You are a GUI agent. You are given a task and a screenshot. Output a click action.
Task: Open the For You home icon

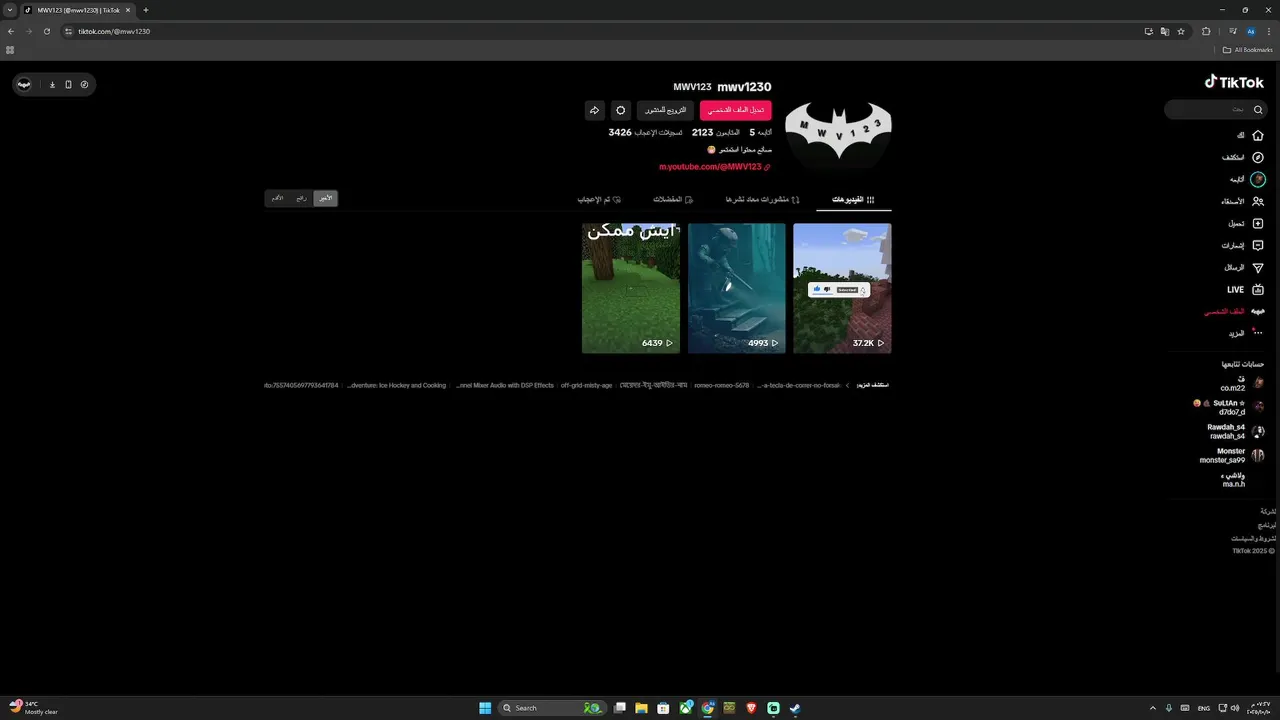[x=1258, y=135]
